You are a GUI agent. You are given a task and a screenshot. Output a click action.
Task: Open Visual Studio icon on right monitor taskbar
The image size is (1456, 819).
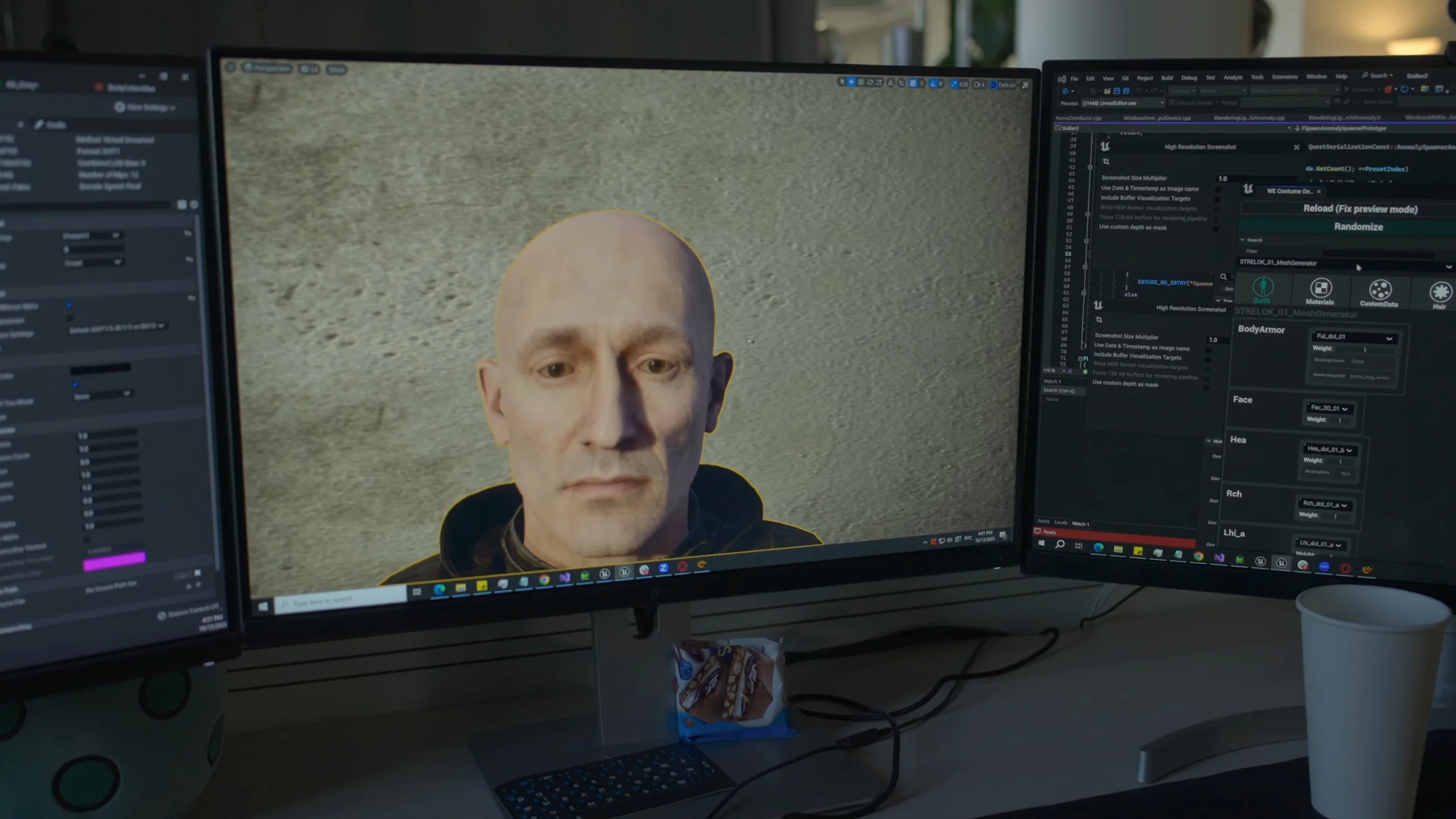[x=1219, y=558]
